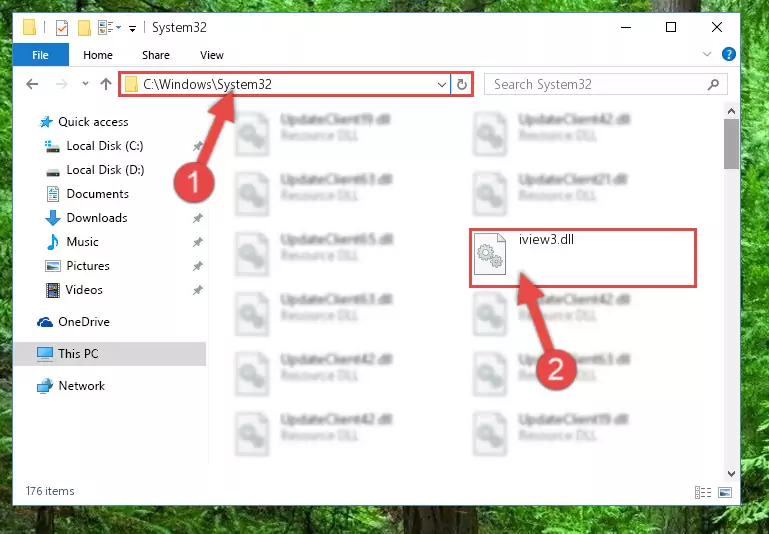
Task: Open the blue Help question mark
Action: click(x=729, y=54)
